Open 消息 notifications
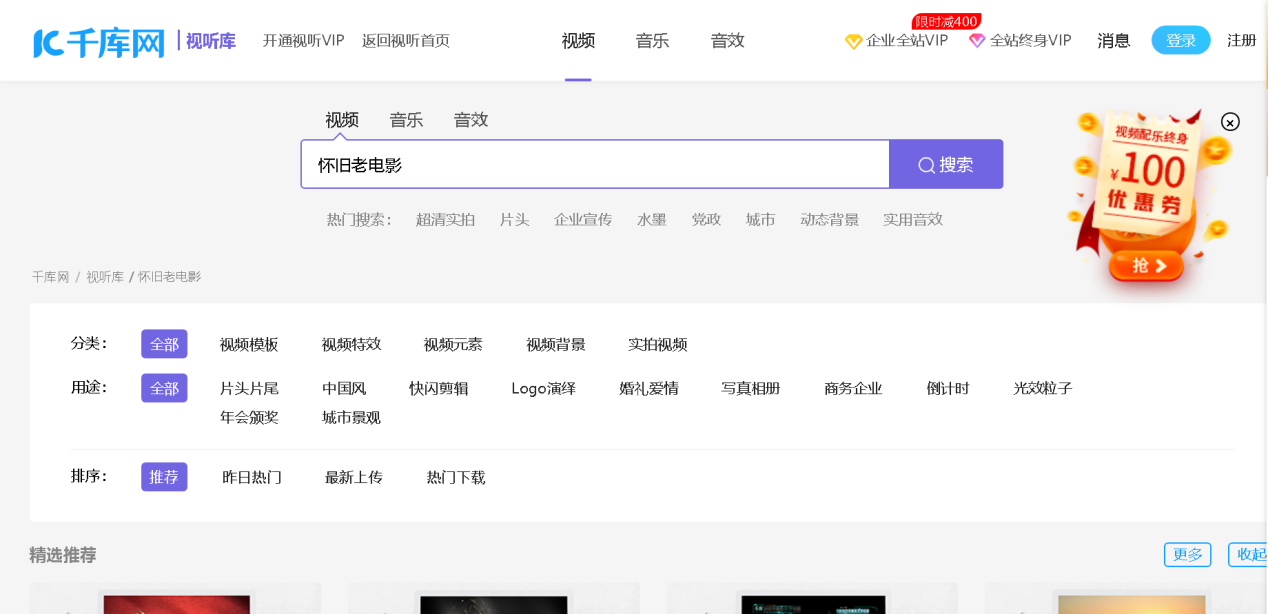This screenshot has height=614, width=1268. point(1113,41)
